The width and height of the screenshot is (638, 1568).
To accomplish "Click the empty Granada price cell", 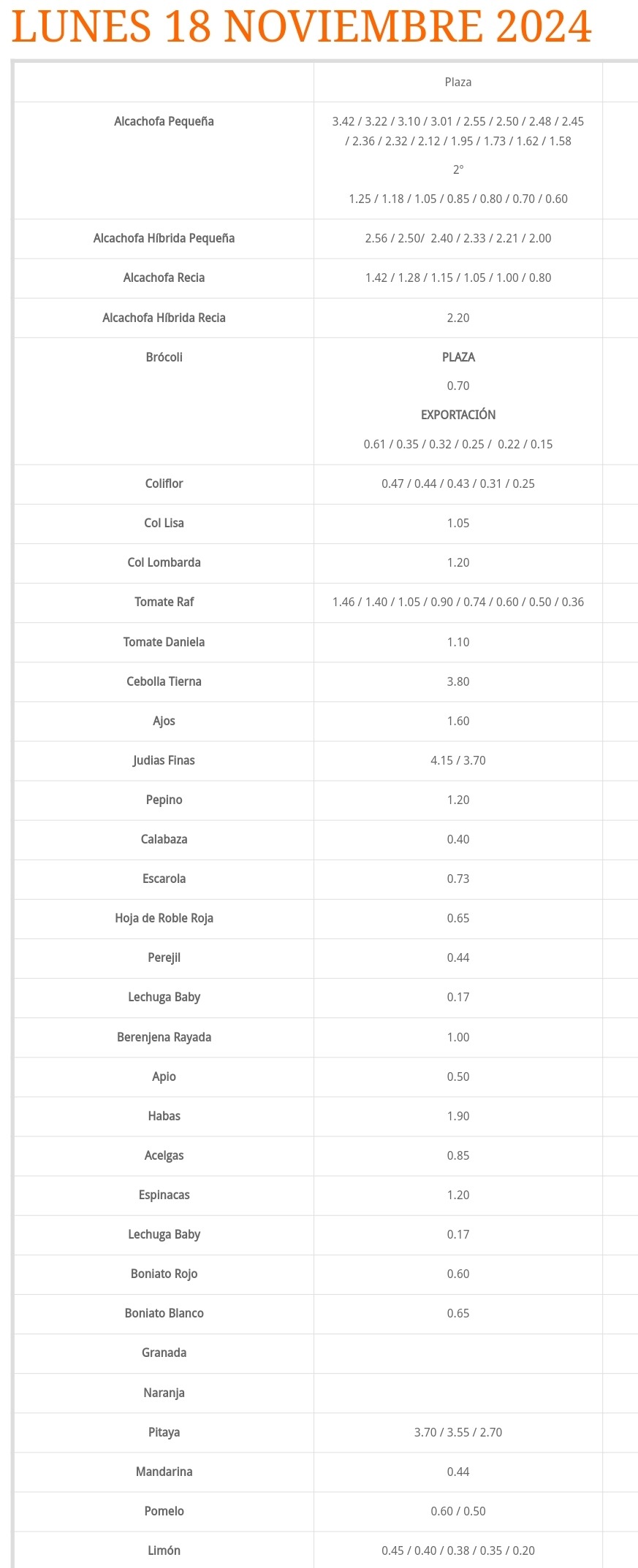I will (x=458, y=1353).
